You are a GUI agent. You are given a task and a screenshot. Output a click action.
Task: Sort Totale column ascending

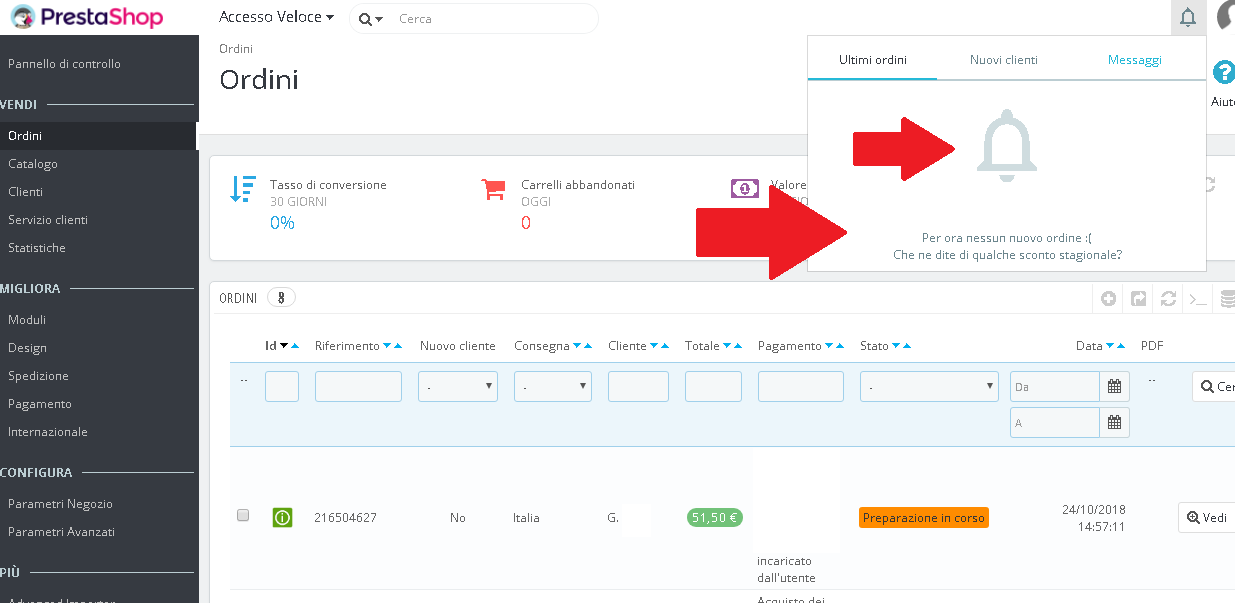pyautogui.click(x=738, y=346)
